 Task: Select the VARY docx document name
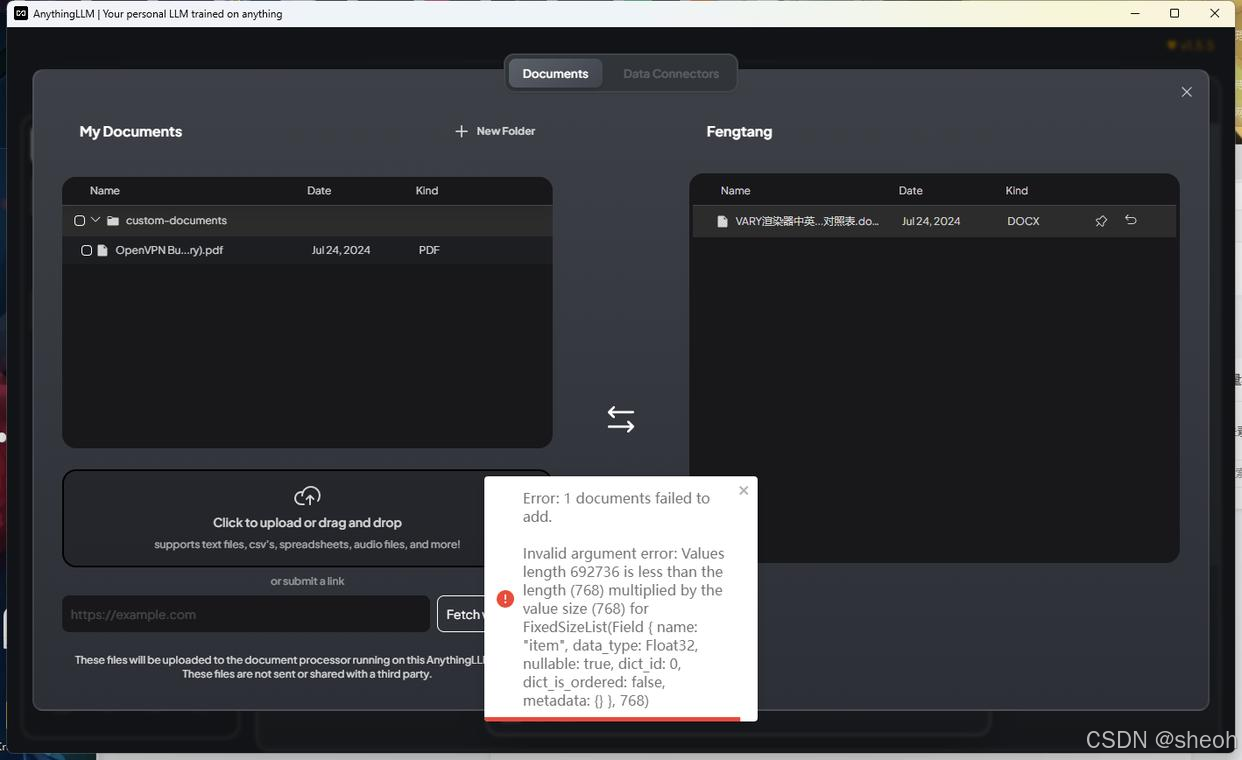pyautogui.click(x=807, y=221)
